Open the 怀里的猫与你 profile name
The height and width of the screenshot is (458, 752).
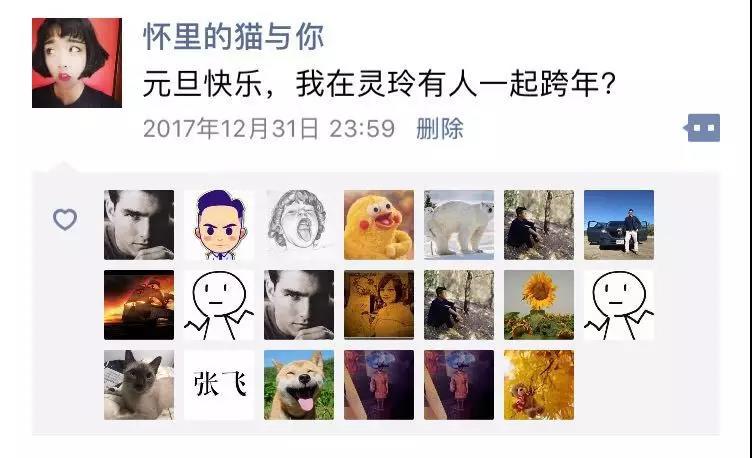(x=234, y=36)
